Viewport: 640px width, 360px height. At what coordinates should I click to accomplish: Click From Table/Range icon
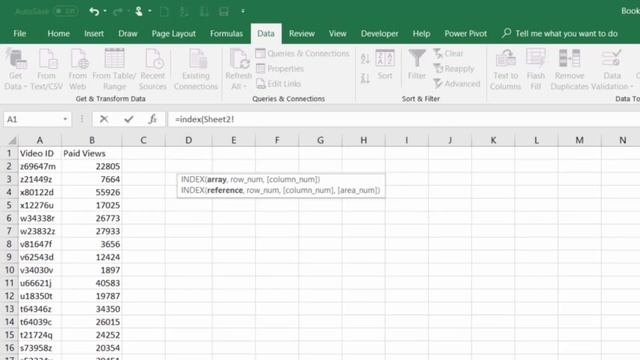114,69
